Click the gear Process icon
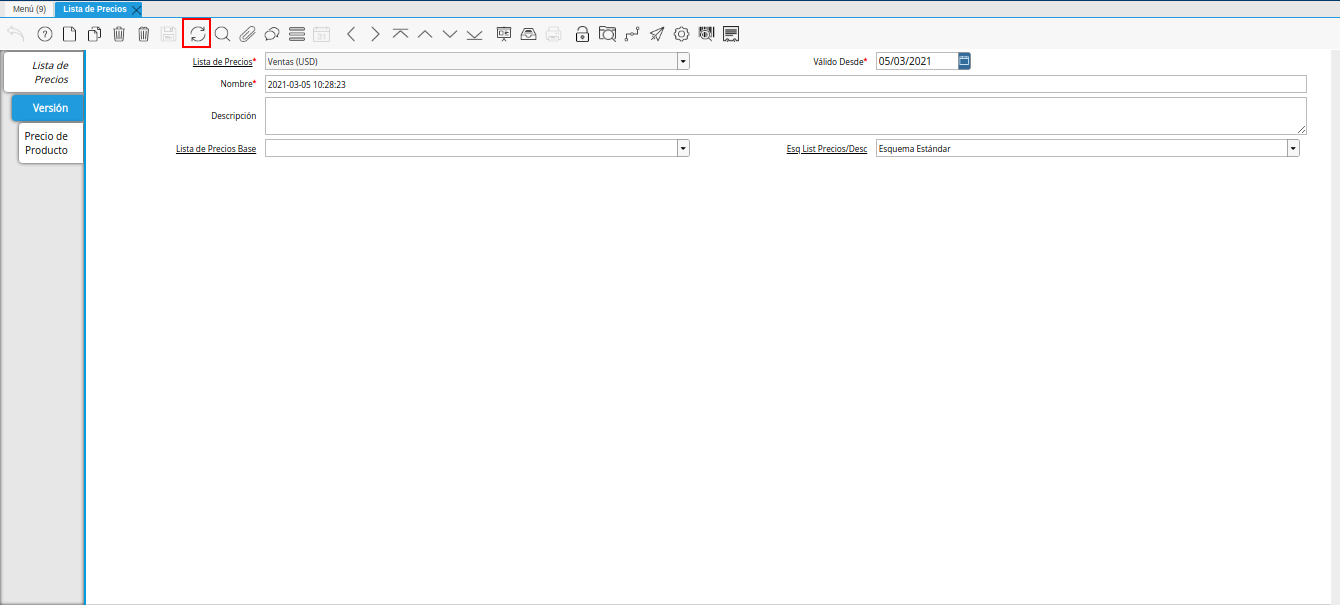1340x606 pixels. (681, 34)
